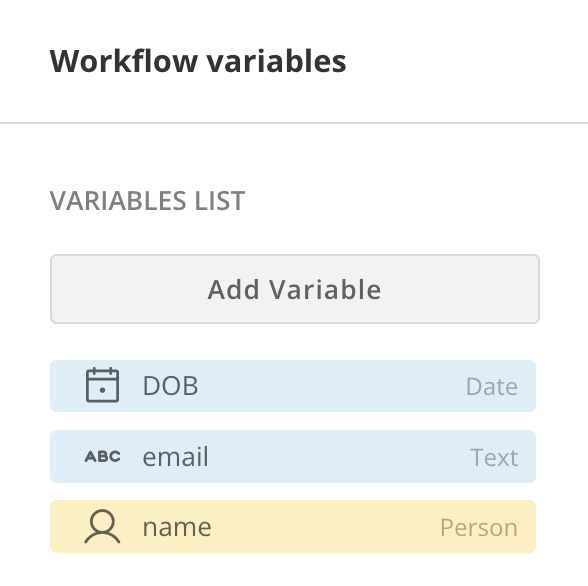Viewport: 588px width, 586px height.
Task: Click the Text type tag on email
Action: 494,457
